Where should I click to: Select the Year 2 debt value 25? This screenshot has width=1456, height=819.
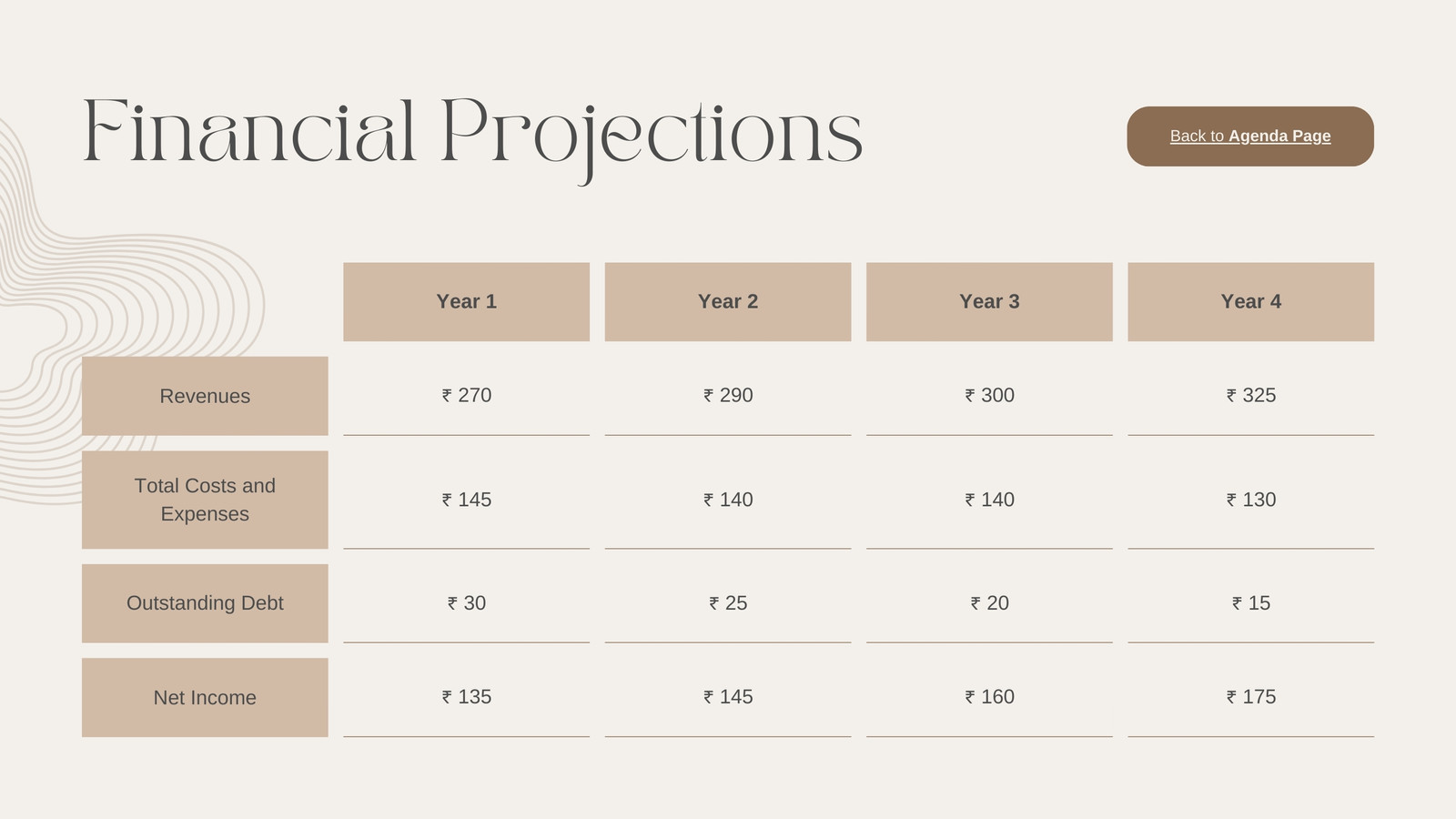coord(728,603)
